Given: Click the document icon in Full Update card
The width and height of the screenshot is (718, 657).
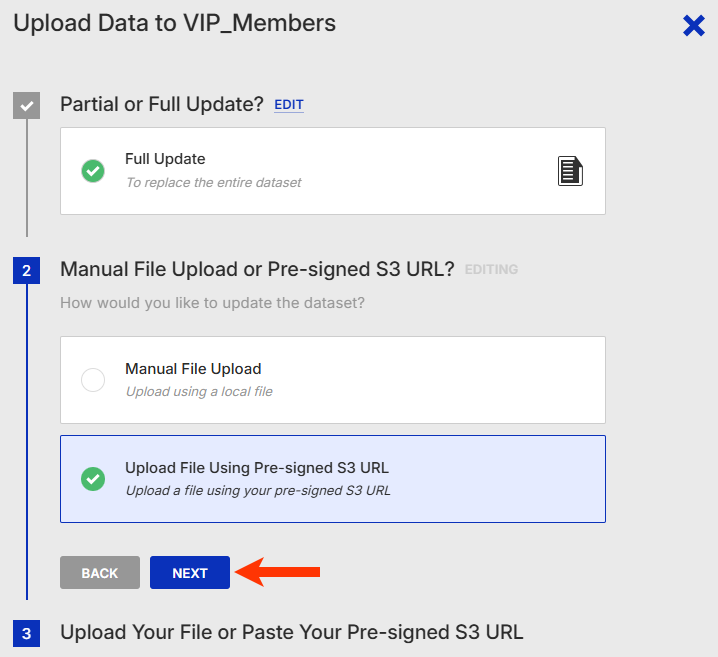Looking at the screenshot, I should pos(570,171).
